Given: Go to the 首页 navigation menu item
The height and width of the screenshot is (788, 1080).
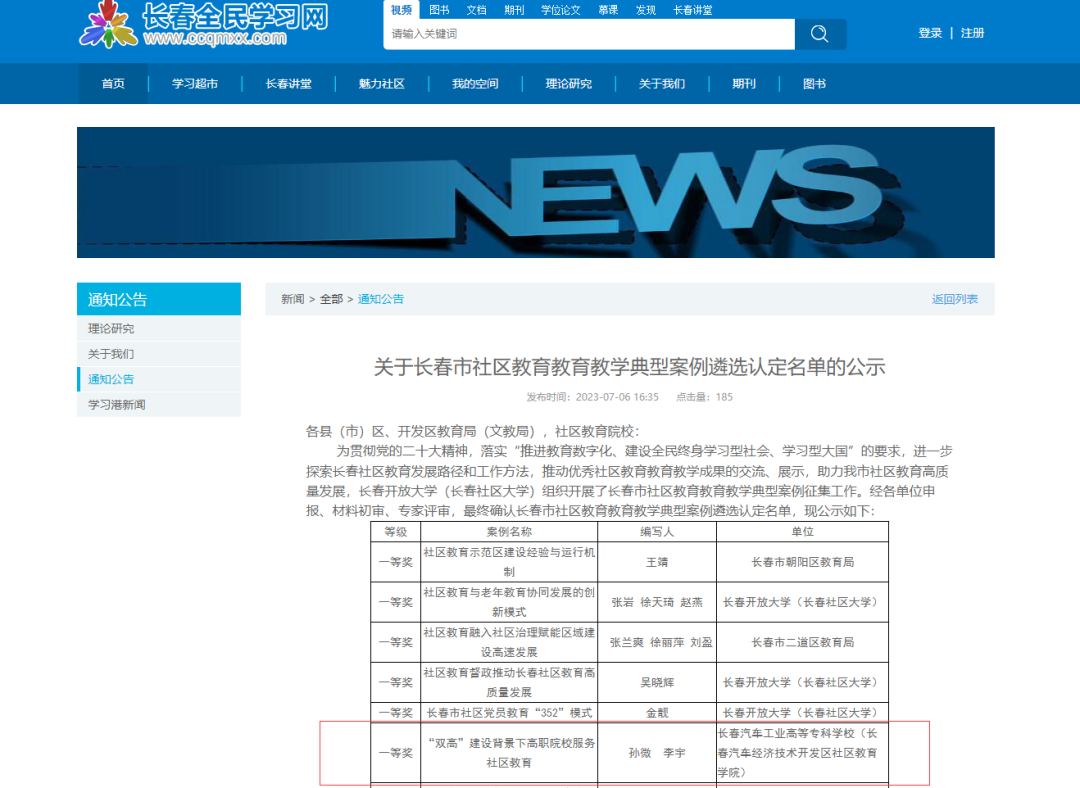Looking at the screenshot, I should coord(112,83).
